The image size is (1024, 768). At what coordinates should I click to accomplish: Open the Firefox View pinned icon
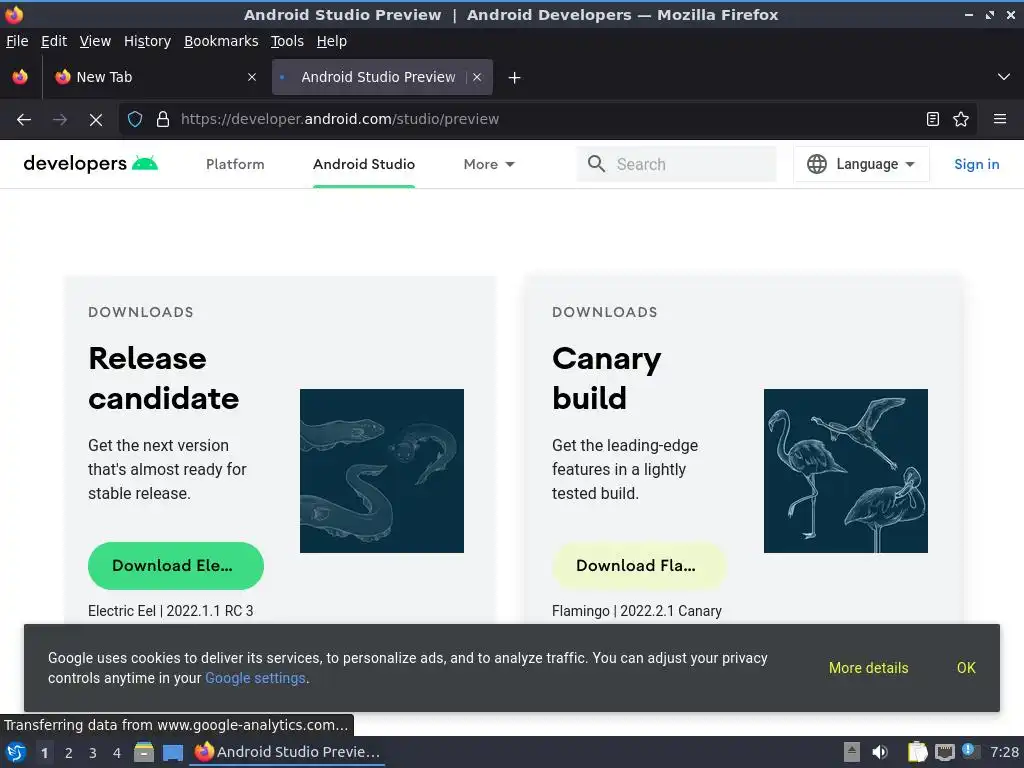point(20,77)
